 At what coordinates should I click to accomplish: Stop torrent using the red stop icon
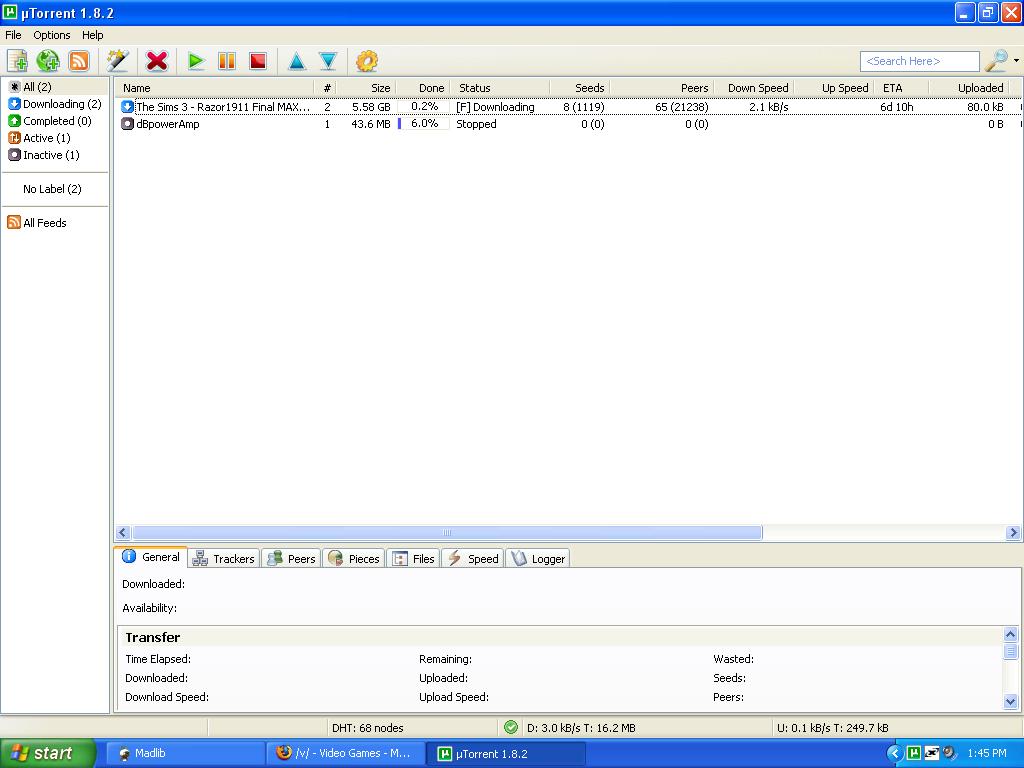(x=258, y=61)
